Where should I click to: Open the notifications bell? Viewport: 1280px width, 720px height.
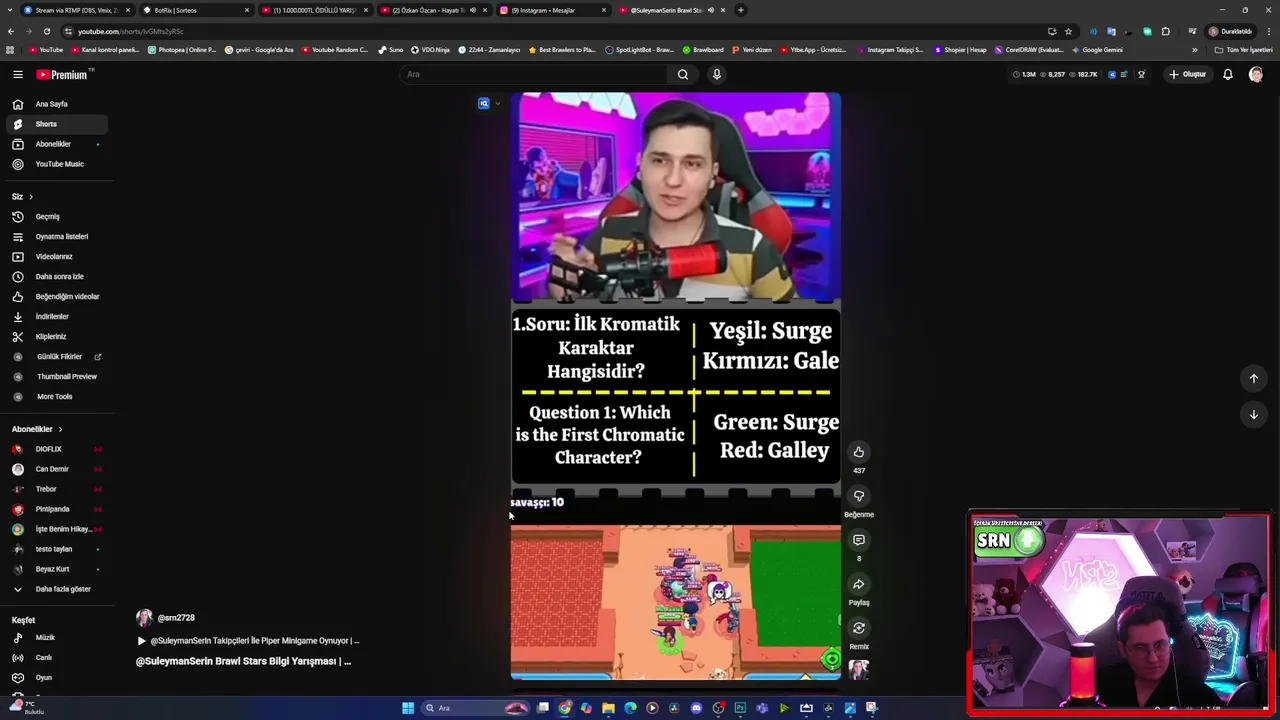click(x=1228, y=74)
